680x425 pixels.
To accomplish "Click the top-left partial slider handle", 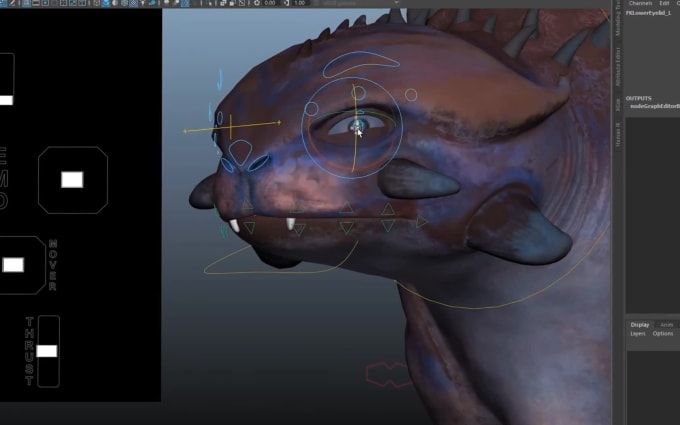I will 6,100.
